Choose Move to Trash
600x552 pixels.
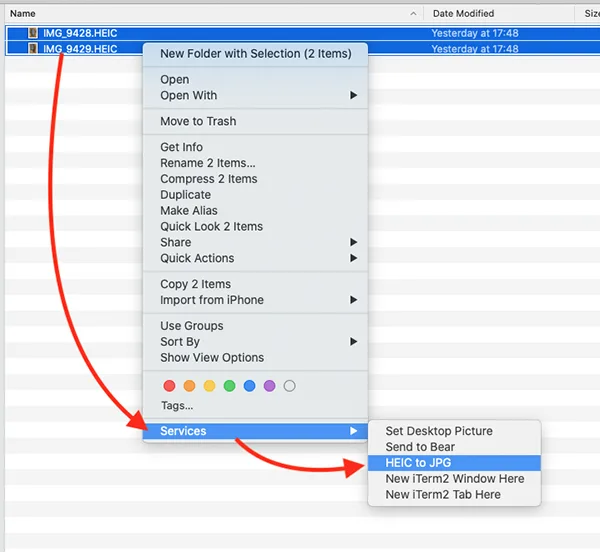(256, 121)
